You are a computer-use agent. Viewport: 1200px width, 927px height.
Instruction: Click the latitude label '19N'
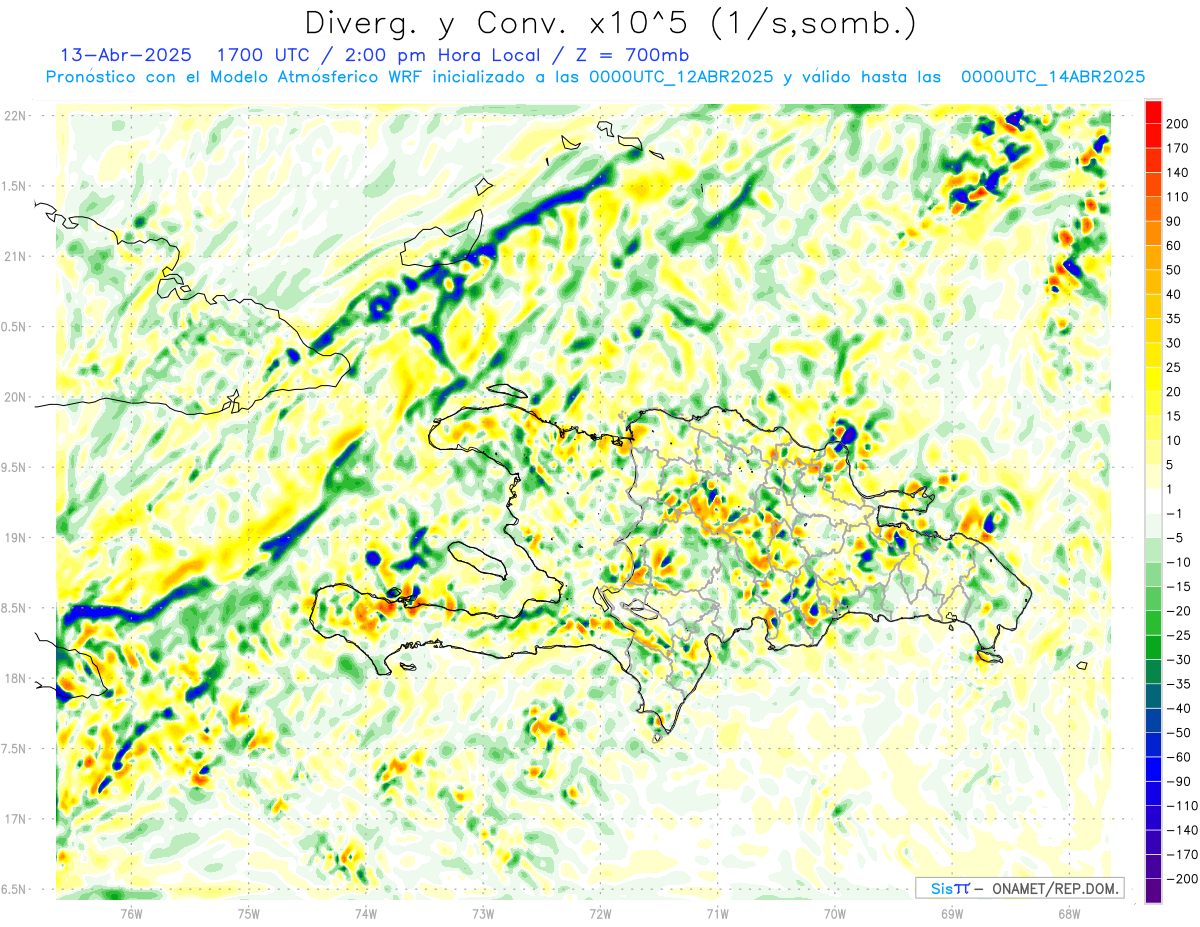[17, 537]
